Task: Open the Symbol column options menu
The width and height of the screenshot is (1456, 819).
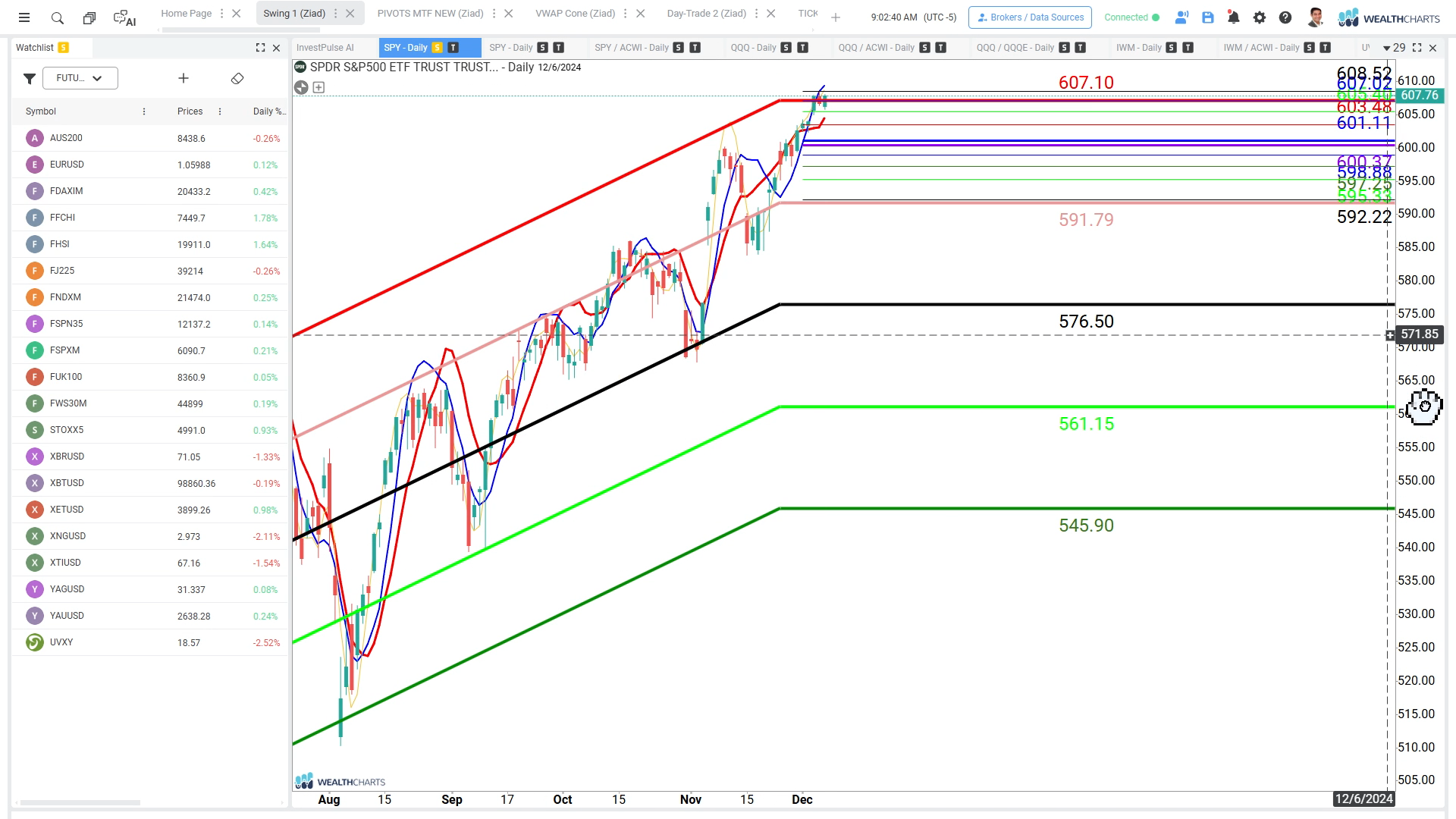Action: [x=144, y=111]
